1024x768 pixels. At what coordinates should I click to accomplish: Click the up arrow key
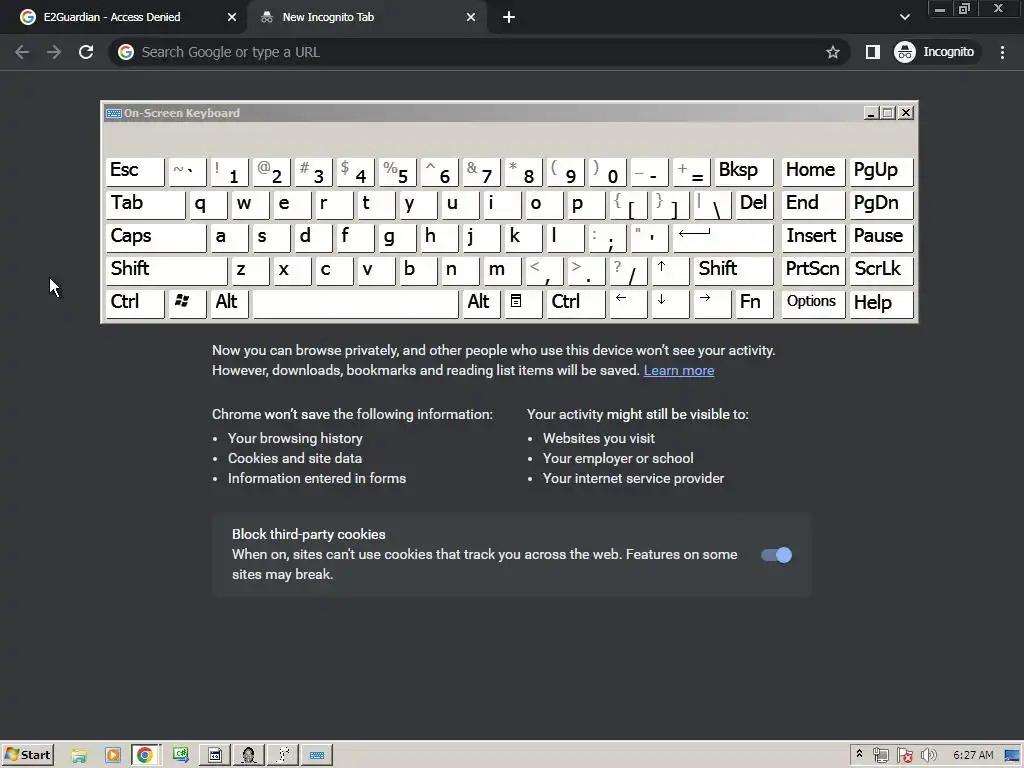point(670,270)
